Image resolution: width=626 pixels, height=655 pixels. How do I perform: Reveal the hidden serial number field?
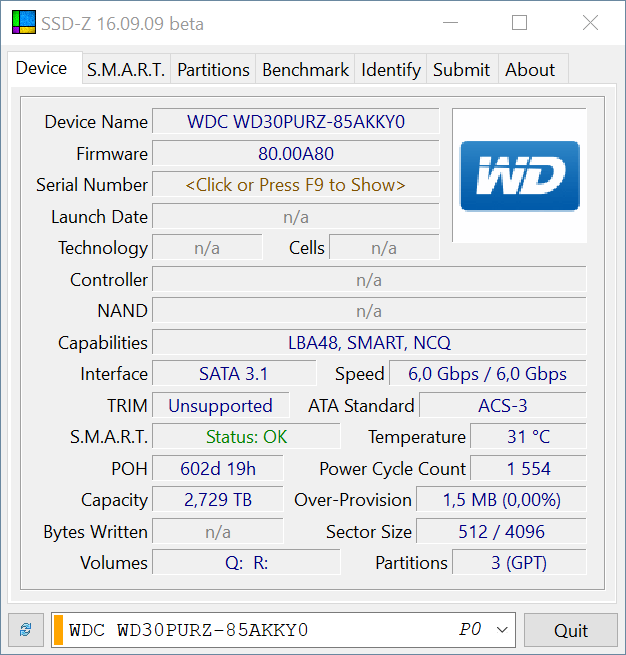(296, 185)
